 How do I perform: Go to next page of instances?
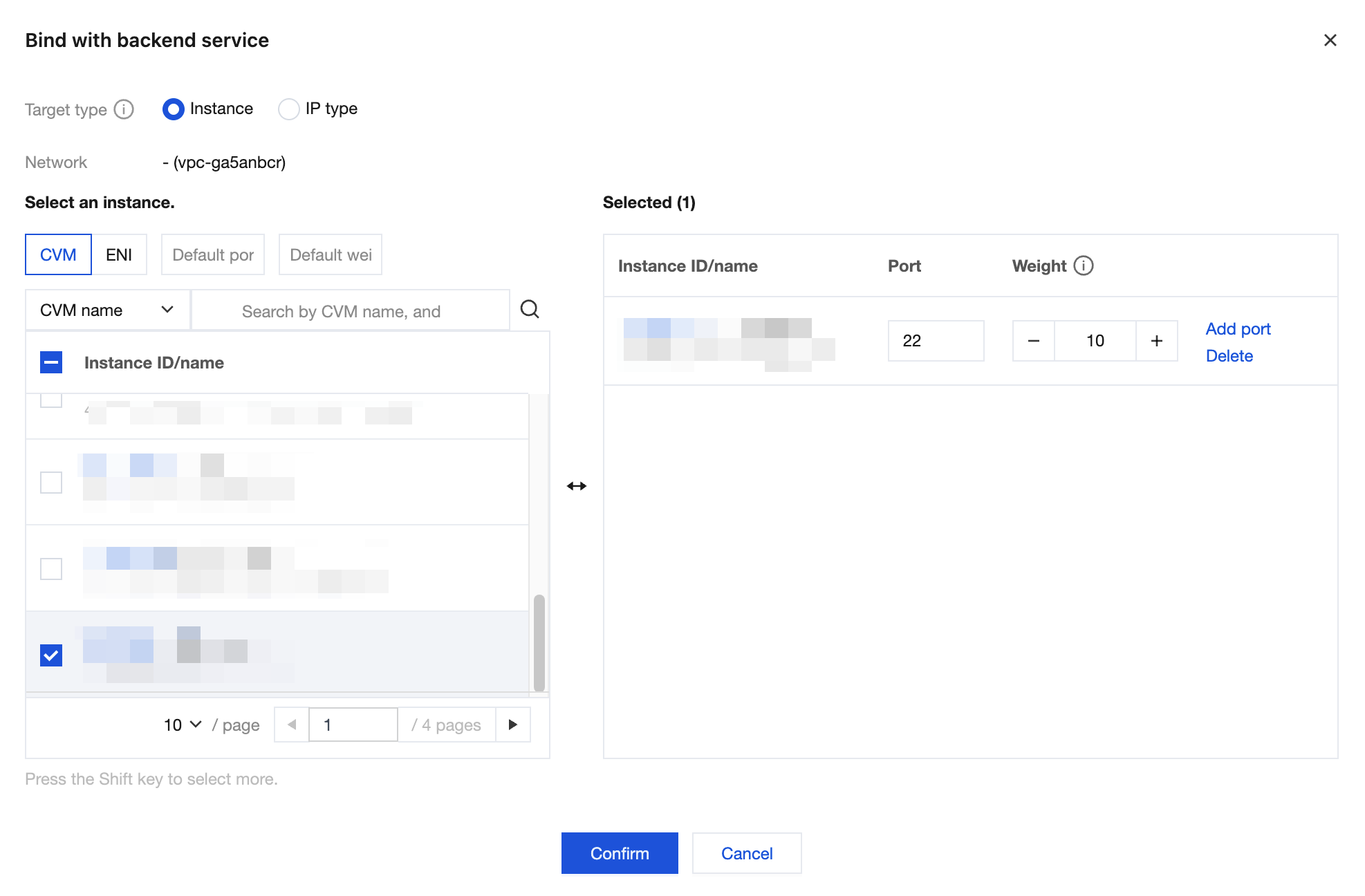point(512,725)
